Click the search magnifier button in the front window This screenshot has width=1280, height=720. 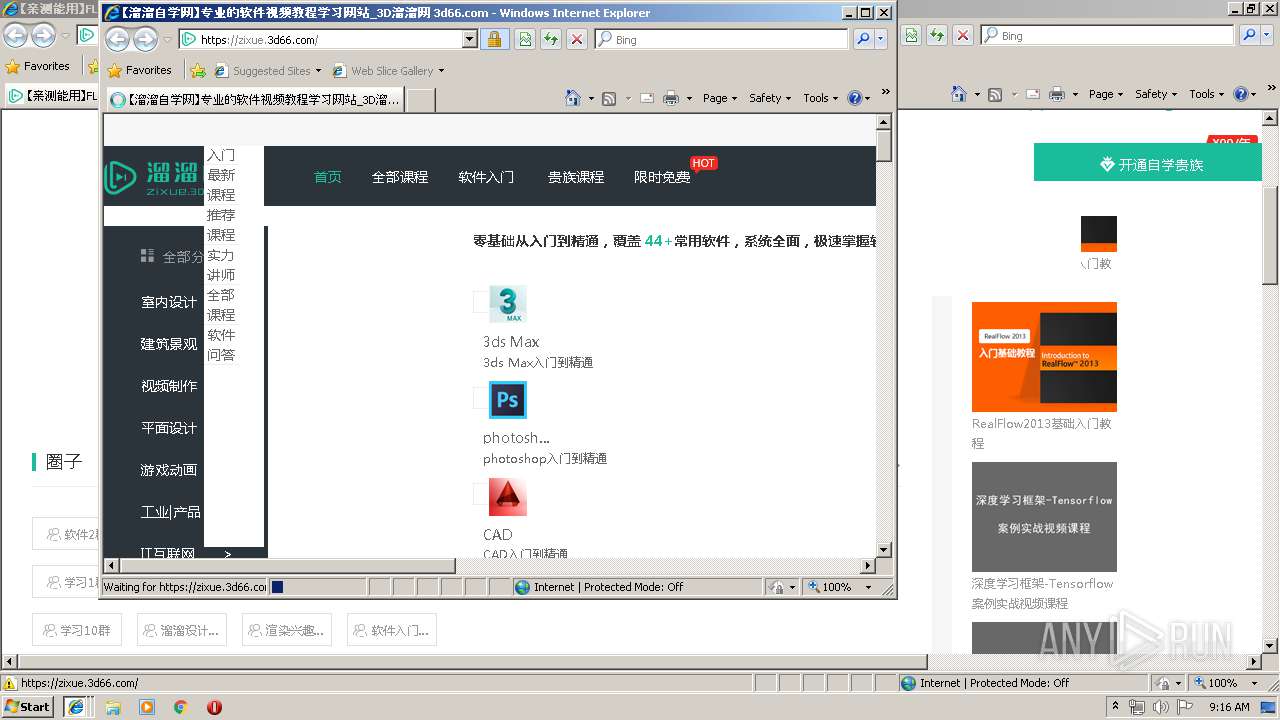coord(864,39)
